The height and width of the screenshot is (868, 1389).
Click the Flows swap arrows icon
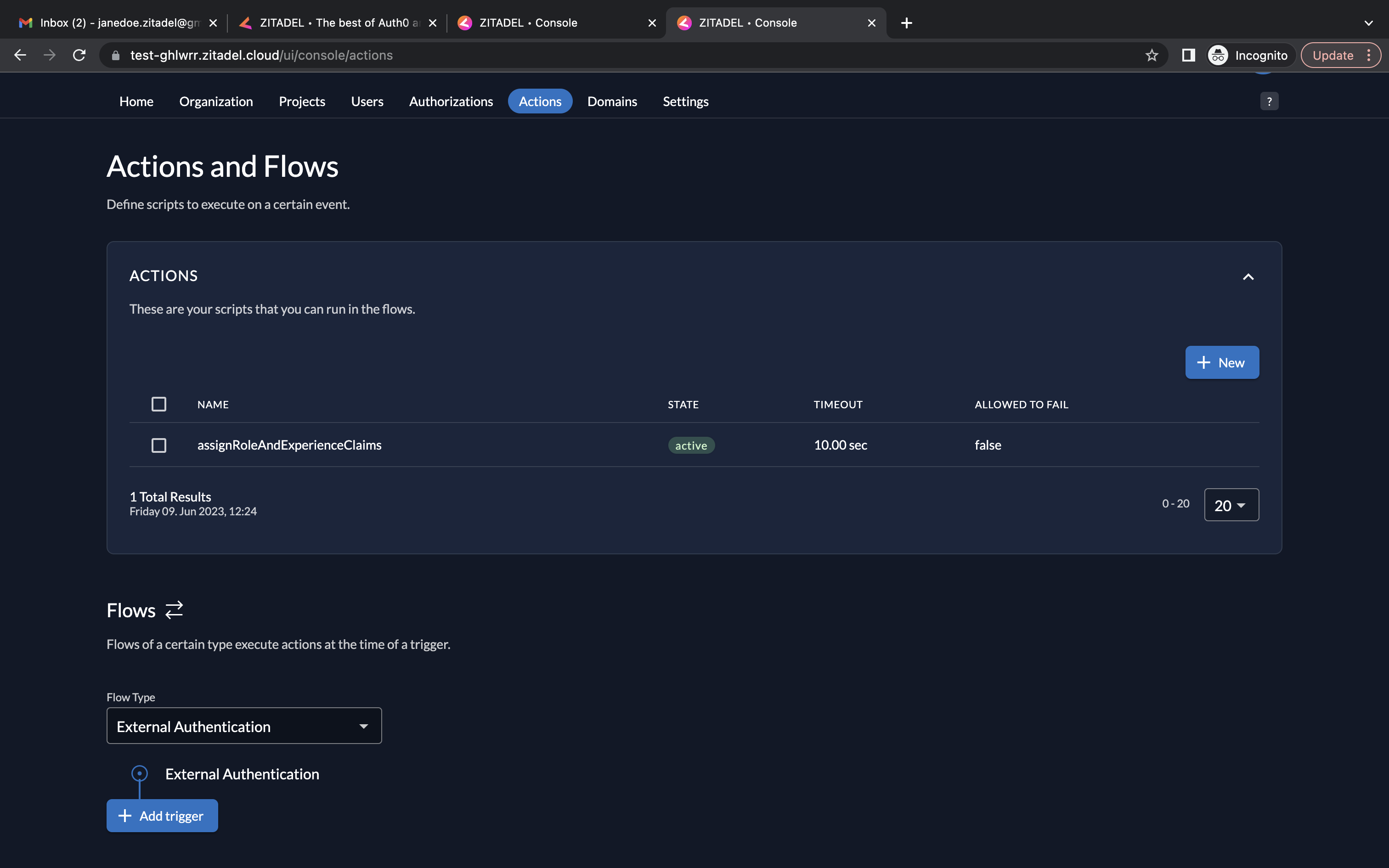pyautogui.click(x=174, y=610)
